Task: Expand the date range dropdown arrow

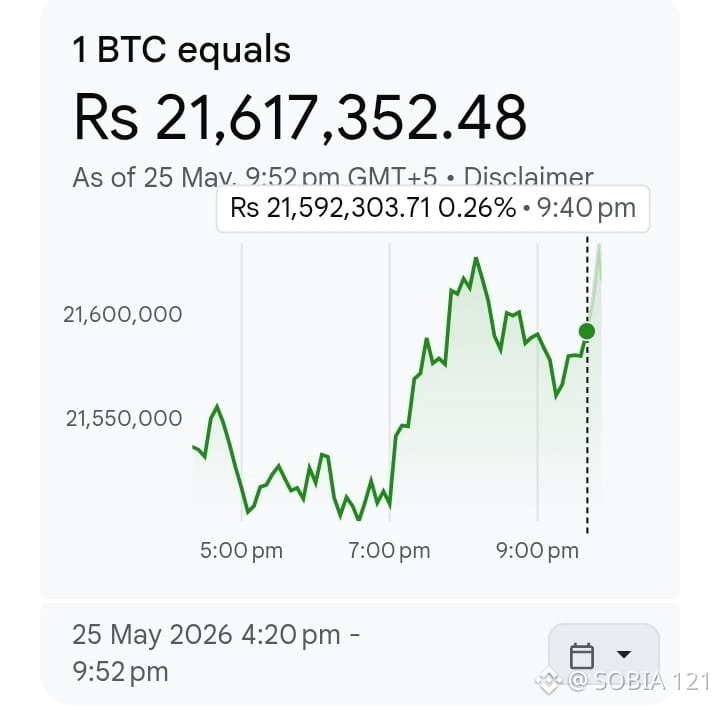Action: pyautogui.click(x=624, y=654)
